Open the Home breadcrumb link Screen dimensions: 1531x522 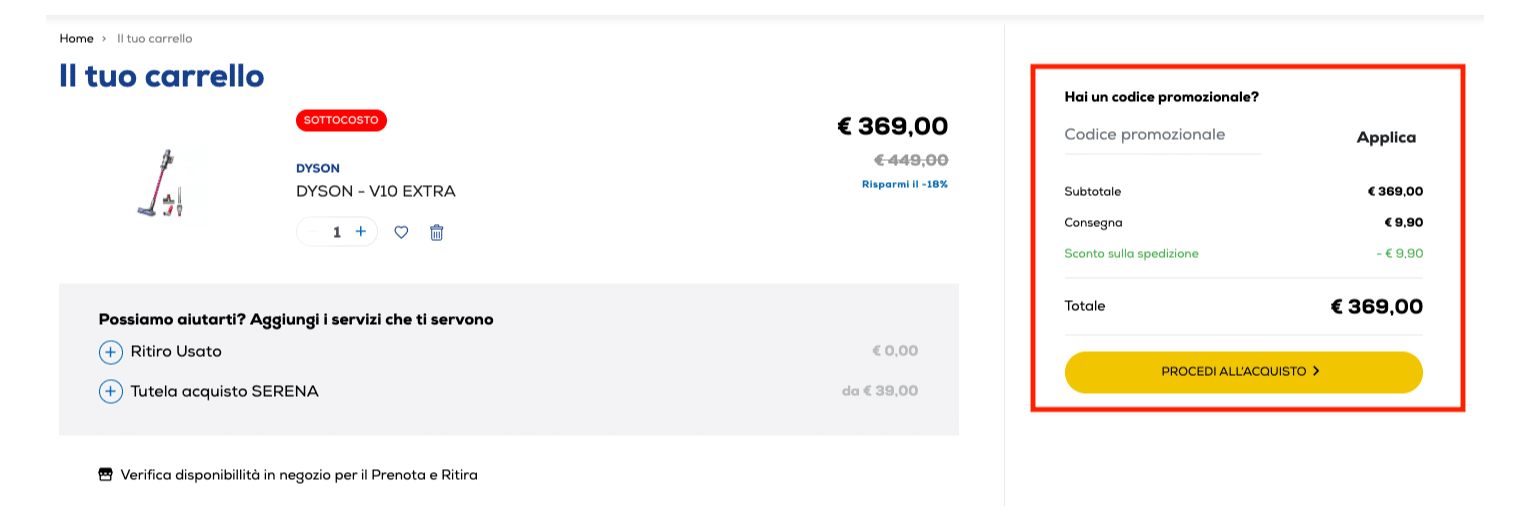pyautogui.click(x=76, y=39)
